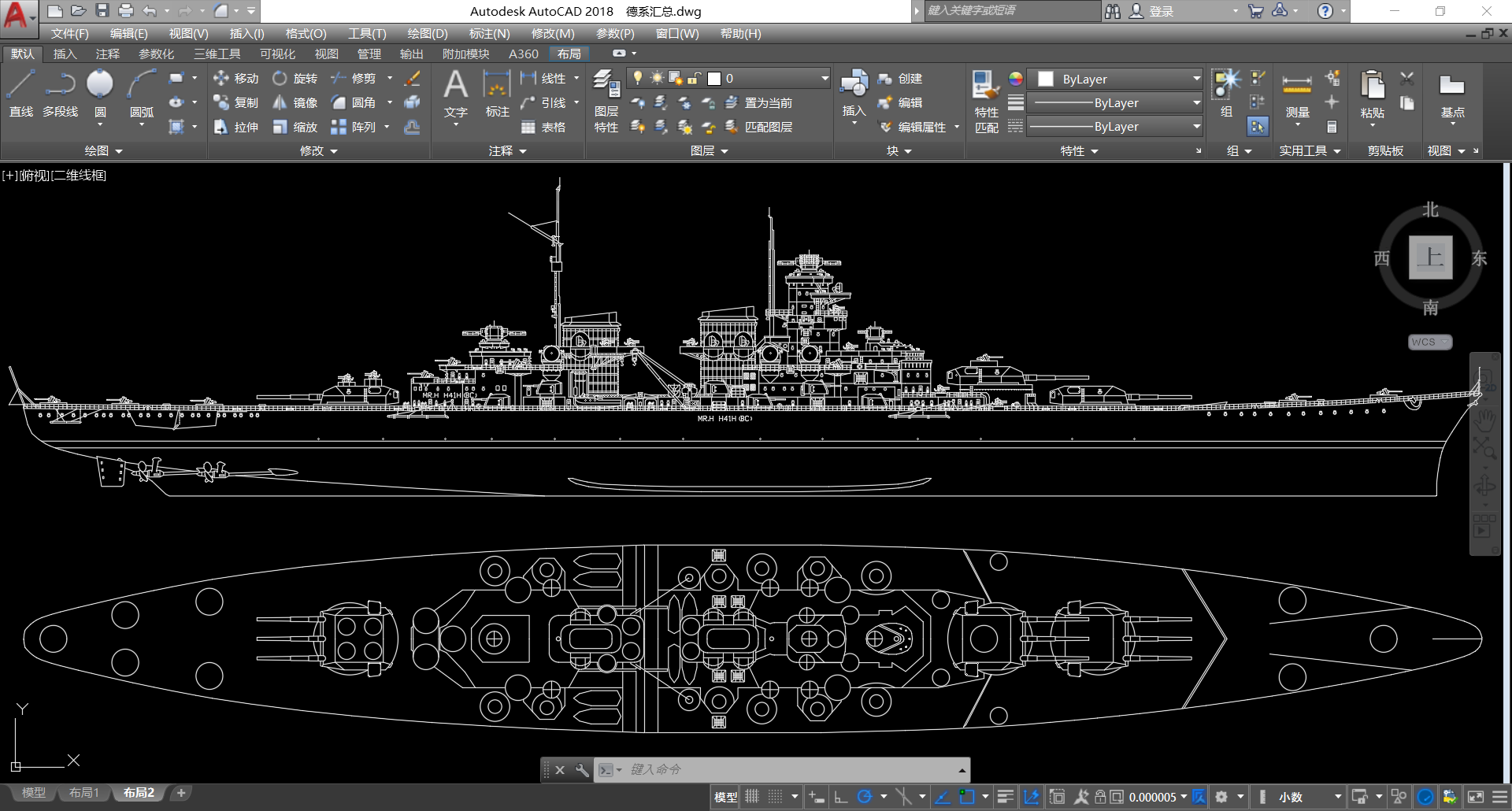The width and height of the screenshot is (1512, 811).
Task: Select the Dimension (标注) tool
Action: tap(497, 94)
